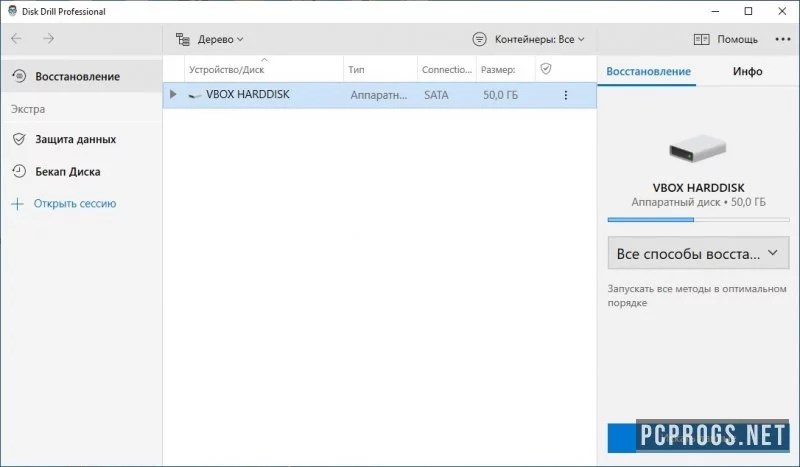This screenshot has height=467, width=800.
Task: Click the tree view icon beside Дерево
Action: pyautogui.click(x=183, y=39)
